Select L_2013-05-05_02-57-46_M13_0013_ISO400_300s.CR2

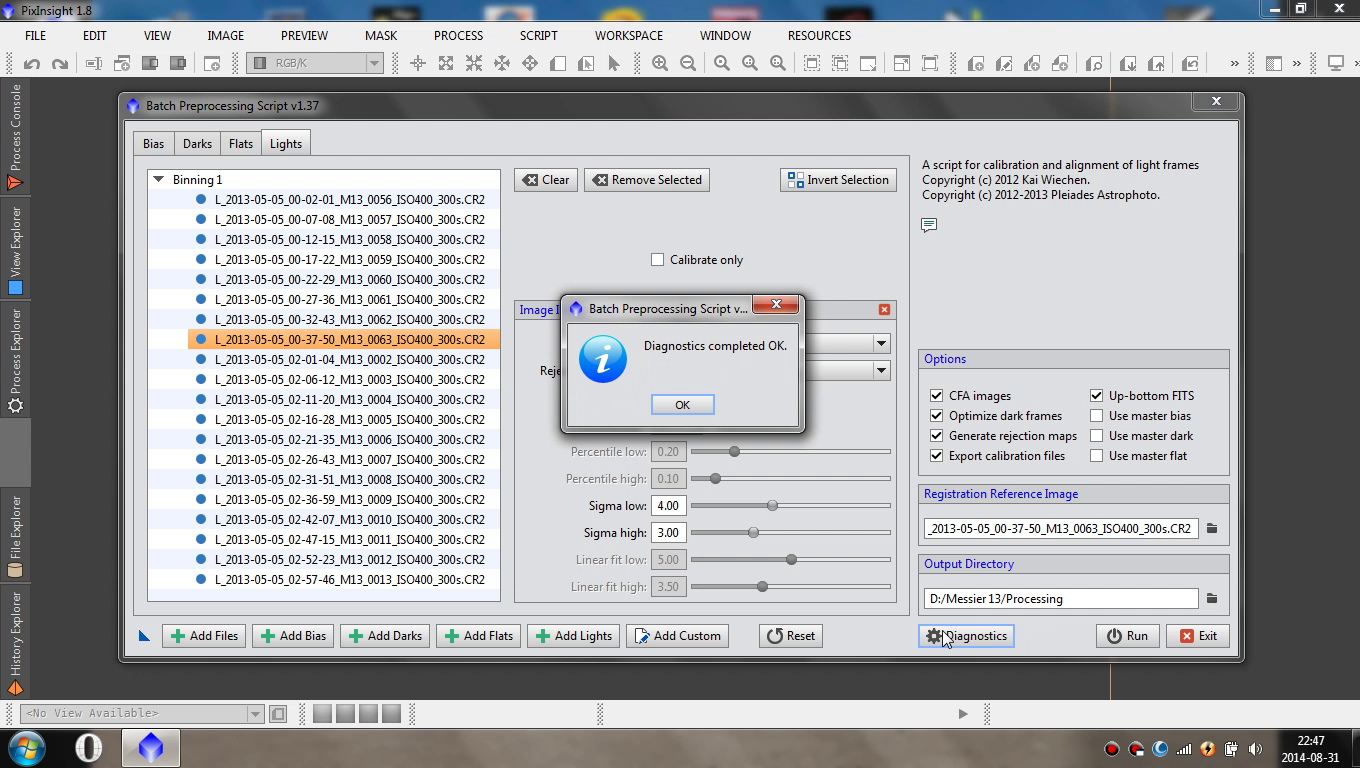(343, 580)
